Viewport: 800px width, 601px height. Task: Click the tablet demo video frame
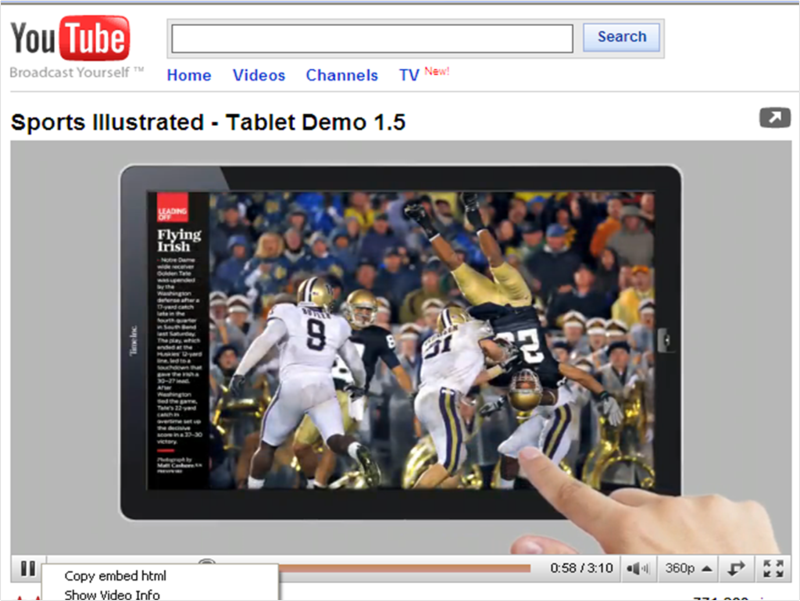pos(401,348)
